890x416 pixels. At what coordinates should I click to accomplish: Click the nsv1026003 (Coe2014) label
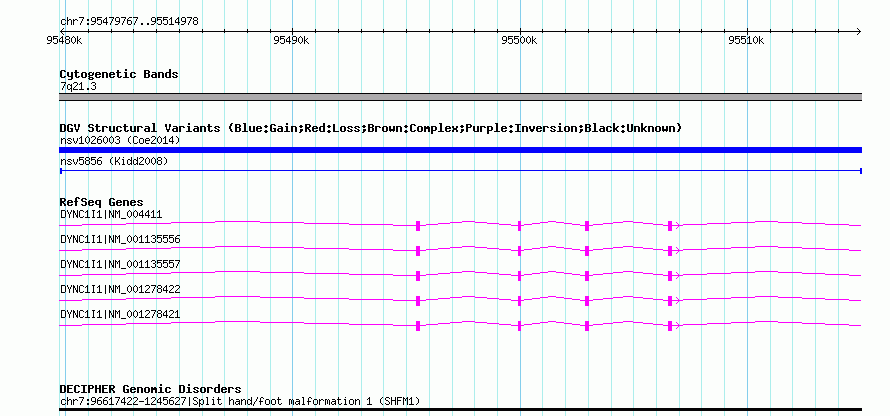click(x=120, y=140)
